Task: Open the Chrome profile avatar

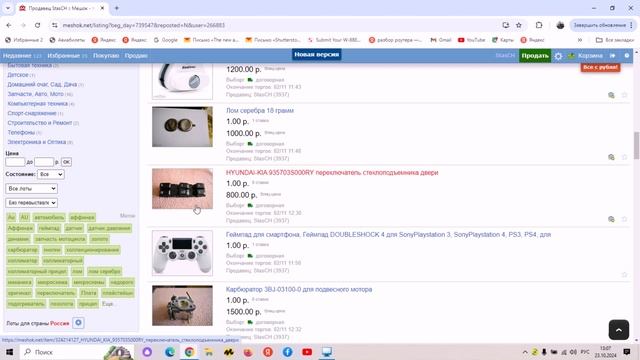Action: coord(560,25)
